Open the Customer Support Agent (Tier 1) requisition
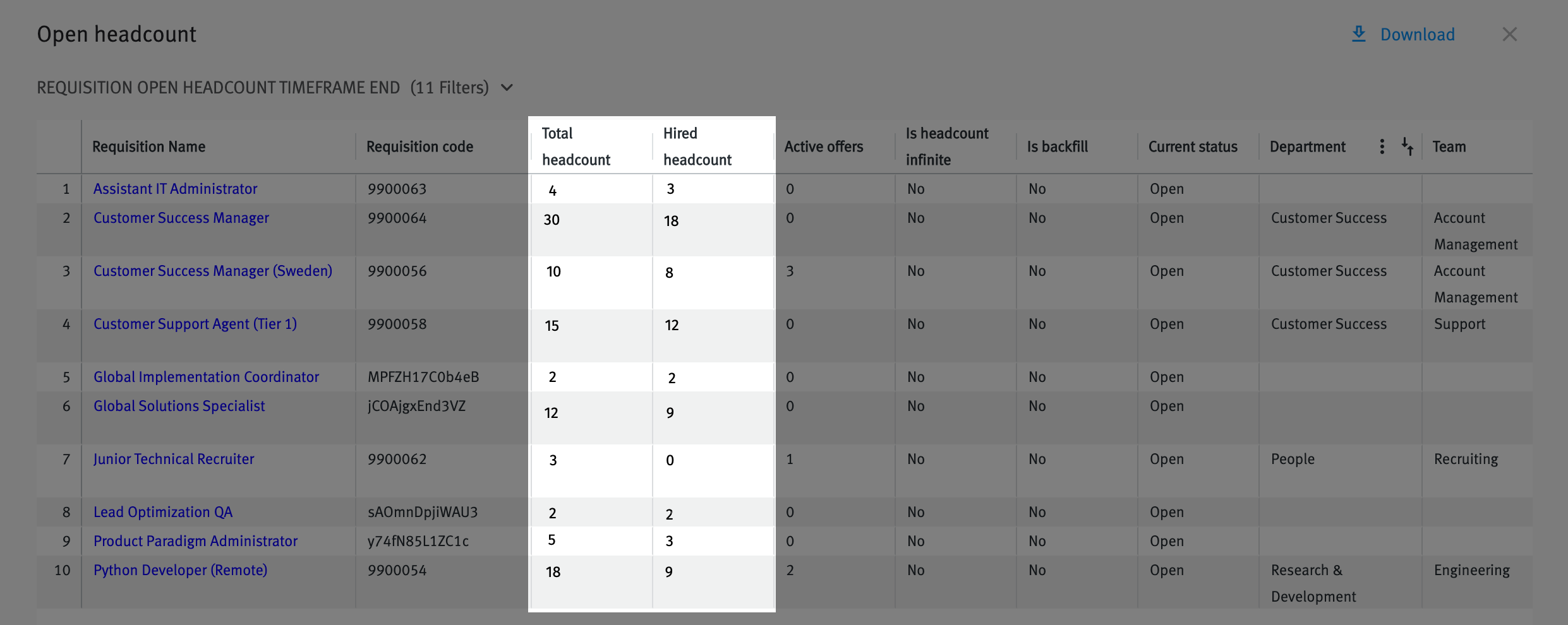This screenshot has width=1568, height=625. click(x=195, y=323)
